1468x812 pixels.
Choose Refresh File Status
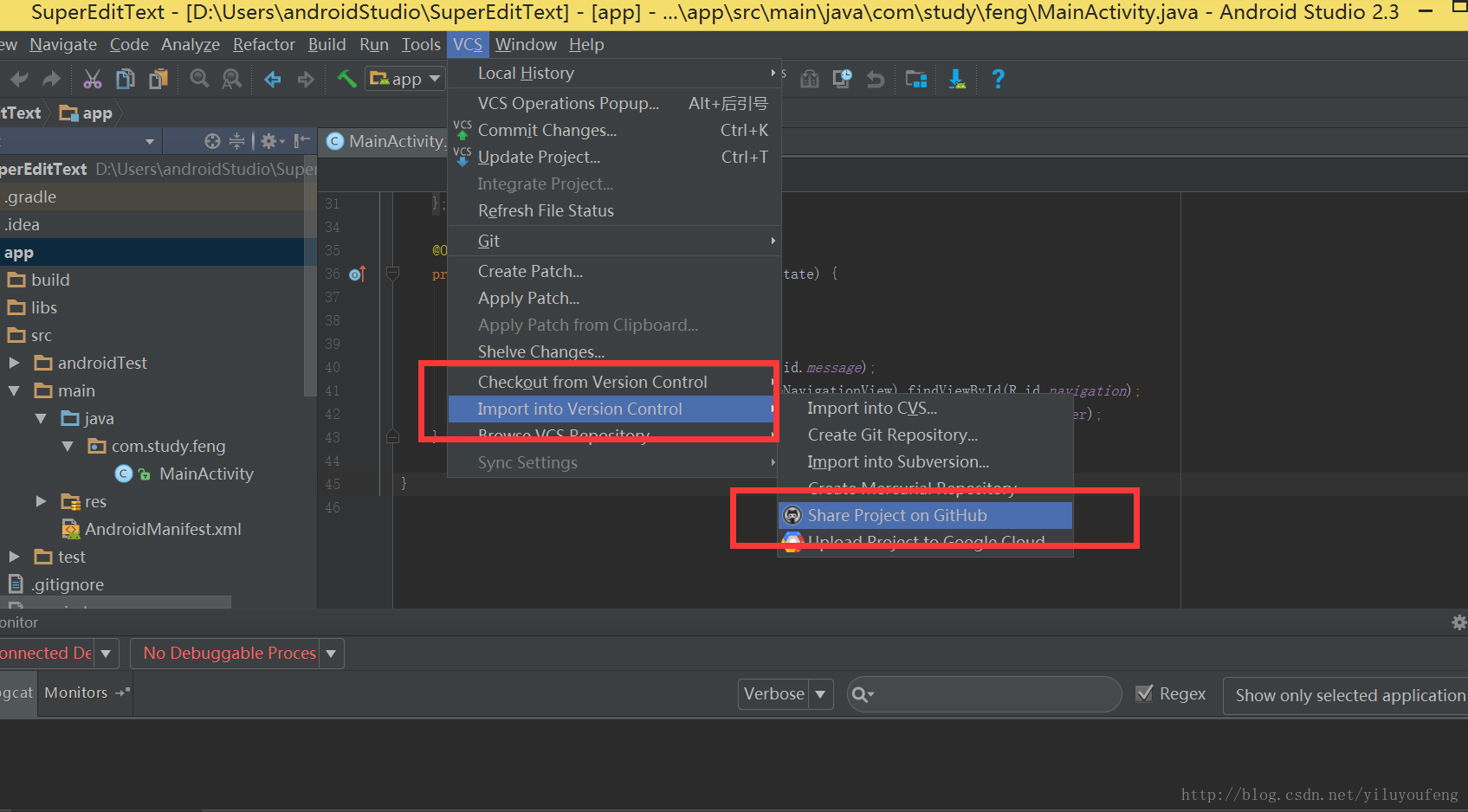pos(614,210)
